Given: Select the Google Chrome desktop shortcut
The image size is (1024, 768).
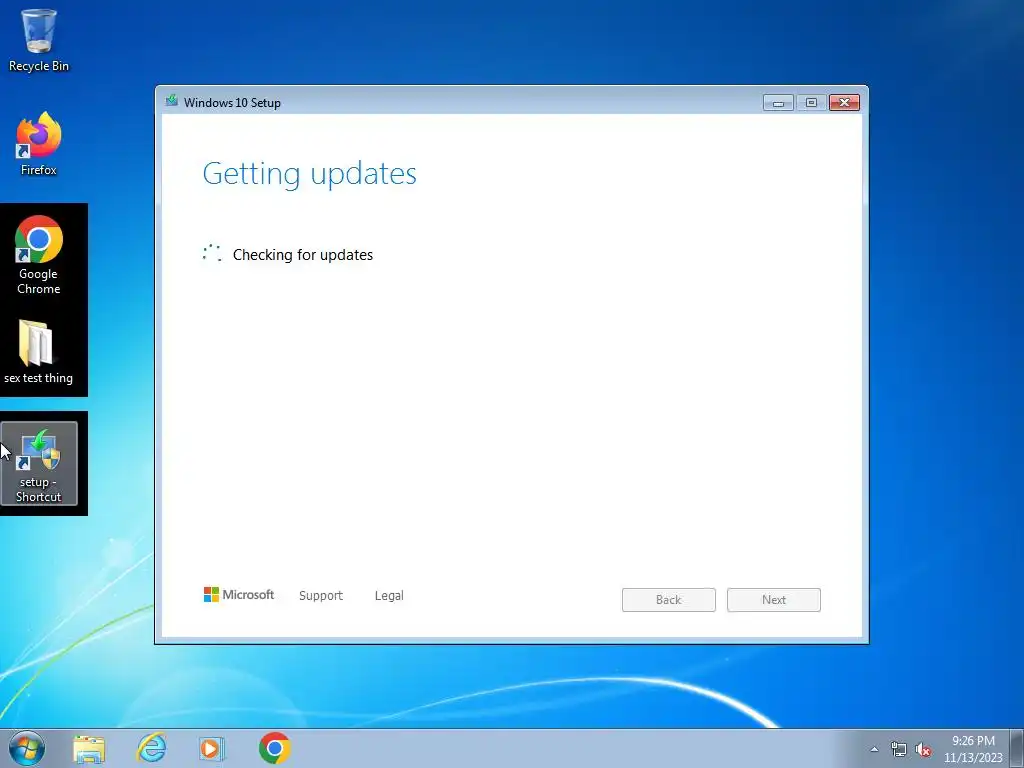Looking at the screenshot, I should 39,255.
